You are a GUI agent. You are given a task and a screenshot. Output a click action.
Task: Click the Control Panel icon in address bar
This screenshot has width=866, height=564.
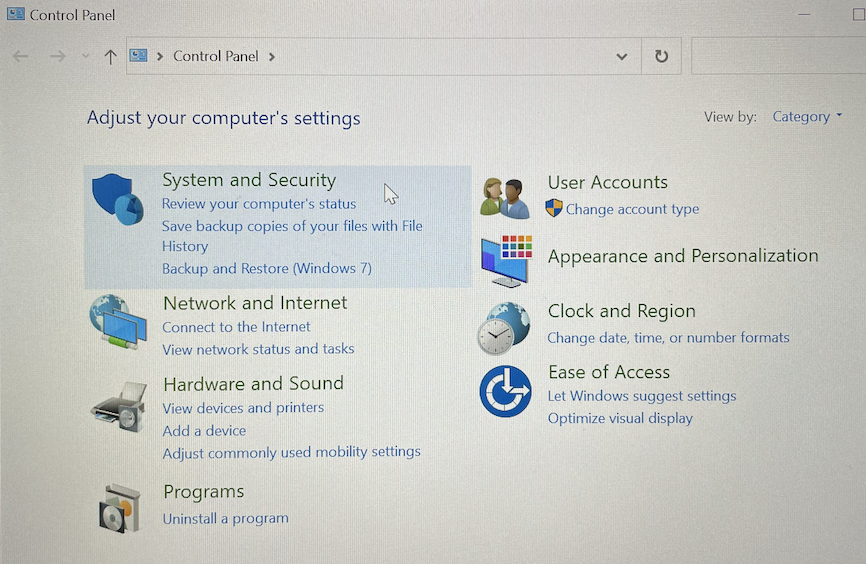pyautogui.click(x=138, y=56)
